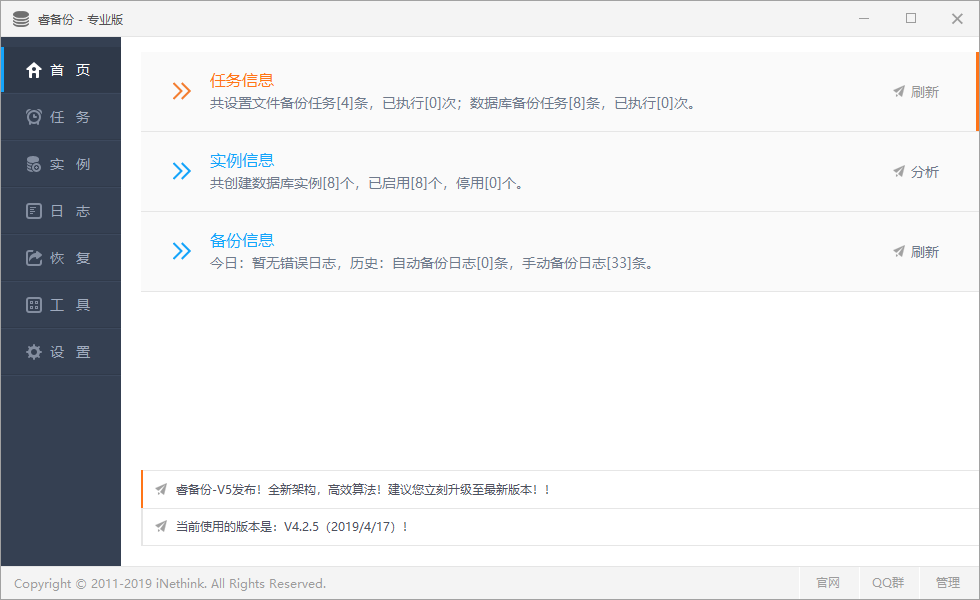Screen dimensions: 980x600
Task: Click the blue double-chevron beside 实例信息
Action: 181,171
